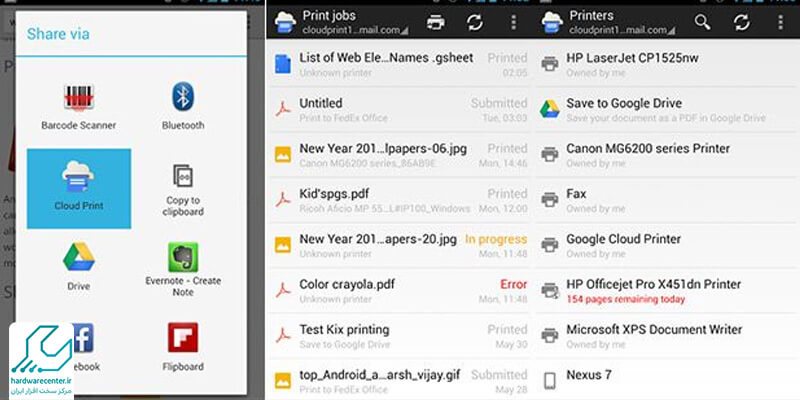The height and width of the screenshot is (400, 800).
Task: Tap the tablet icon beside Nexus 7
Action: click(x=549, y=381)
